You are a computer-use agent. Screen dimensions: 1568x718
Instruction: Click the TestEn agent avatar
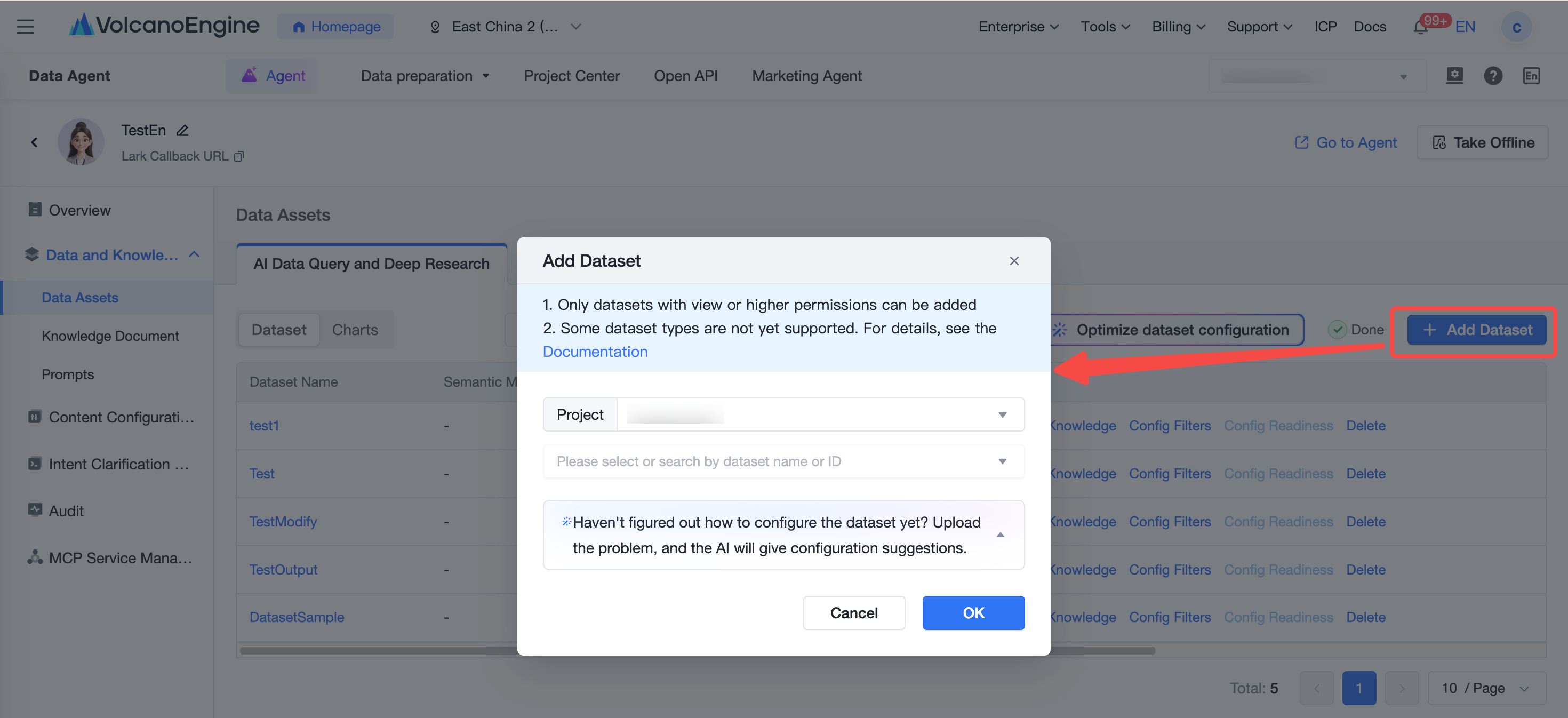[81, 141]
